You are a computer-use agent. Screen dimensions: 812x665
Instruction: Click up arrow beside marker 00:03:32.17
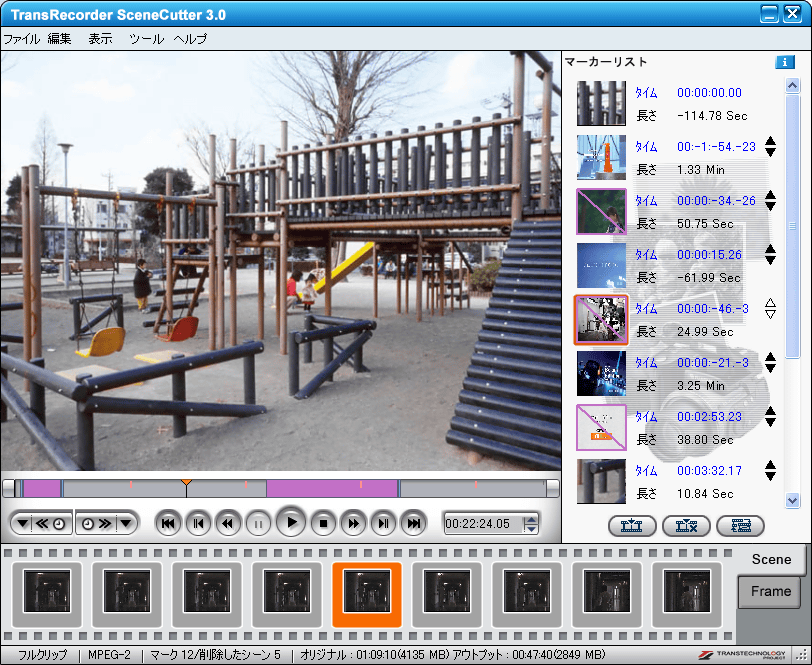tap(770, 465)
